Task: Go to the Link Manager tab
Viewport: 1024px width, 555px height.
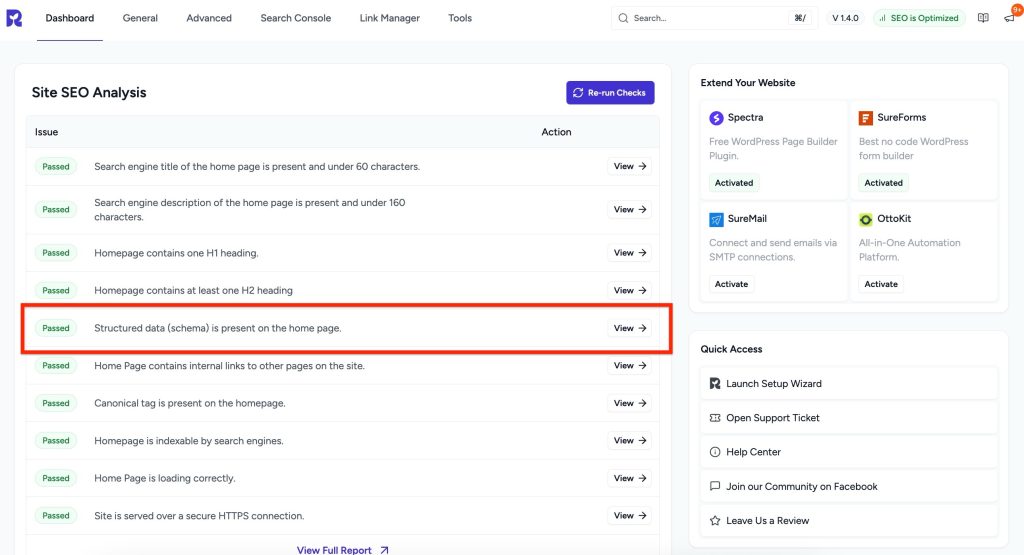Action: [x=389, y=18]
